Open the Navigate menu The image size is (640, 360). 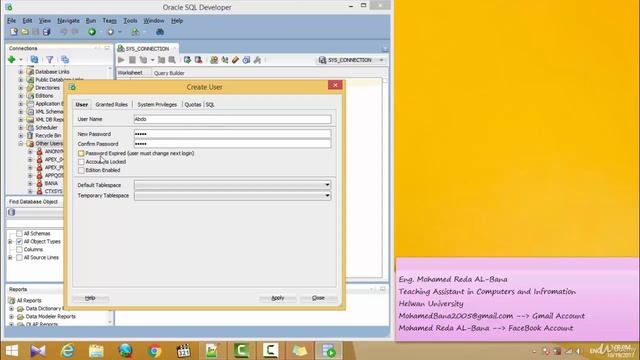pyautogui.click(x=68, y=20)
